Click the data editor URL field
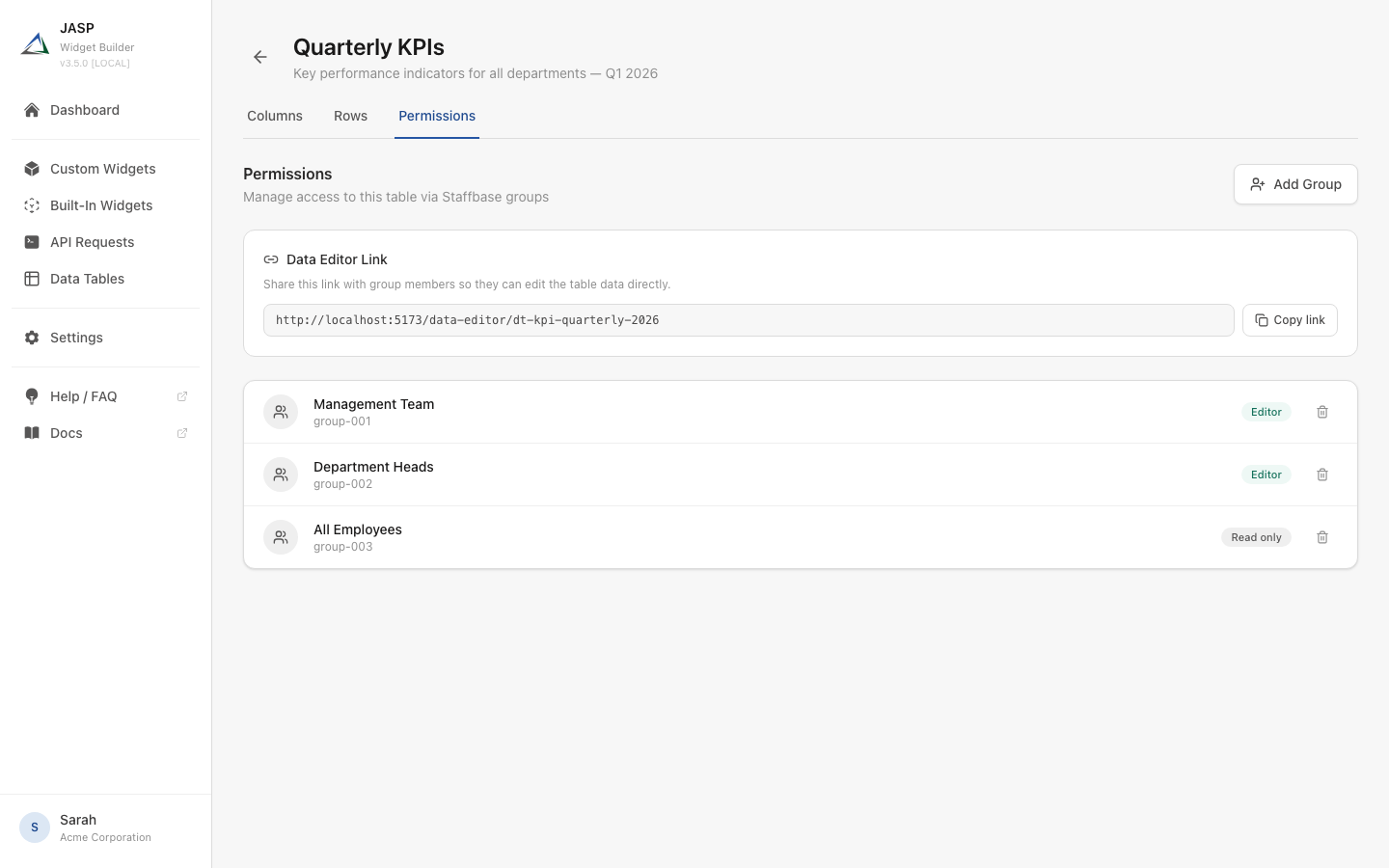The height and width of the screenshot is (868, 1389). (748, 320)
